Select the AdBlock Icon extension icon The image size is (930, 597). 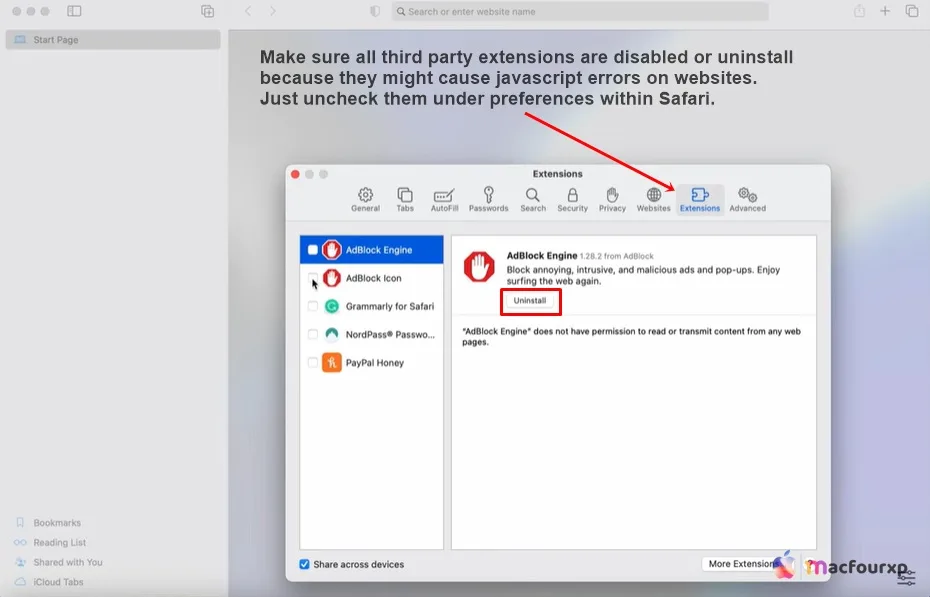pos(332,278)
